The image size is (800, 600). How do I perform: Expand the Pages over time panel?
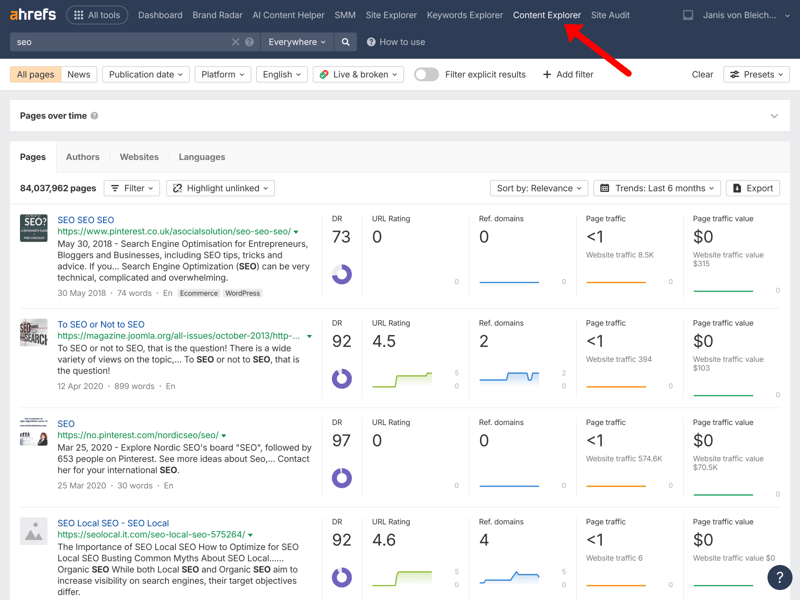774,116
